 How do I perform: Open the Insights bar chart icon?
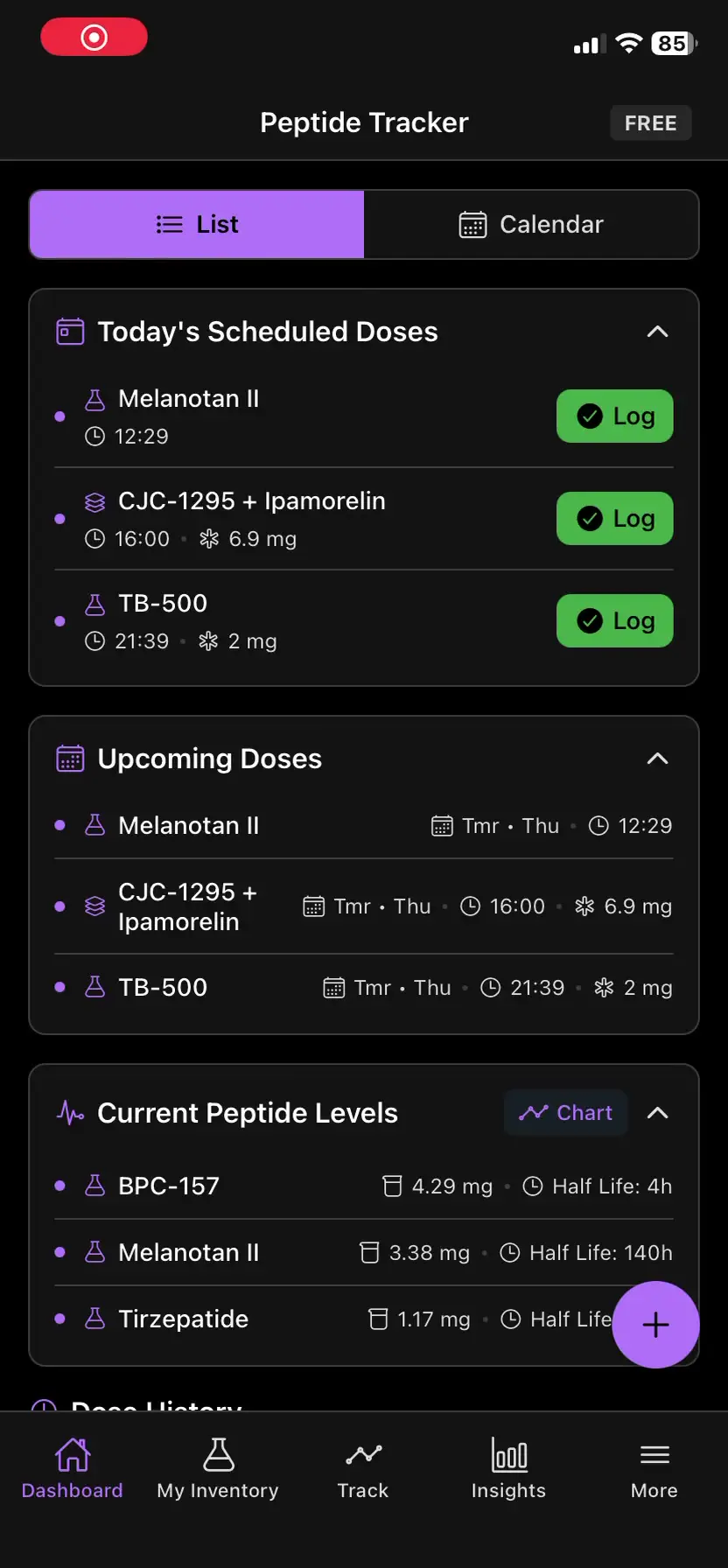point(508,1455)
